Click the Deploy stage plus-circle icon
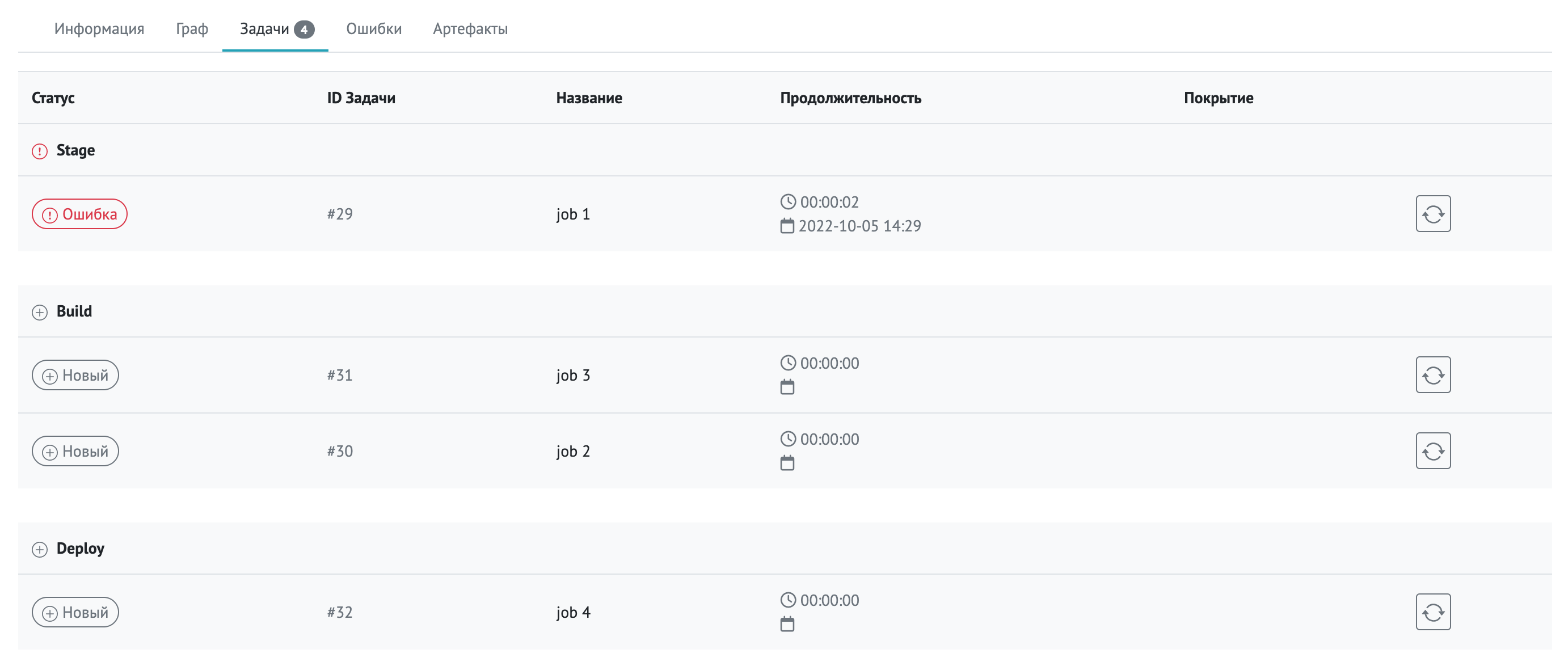Image resolution: width=1568 pixels, height=666 pixels. point(40,550)
